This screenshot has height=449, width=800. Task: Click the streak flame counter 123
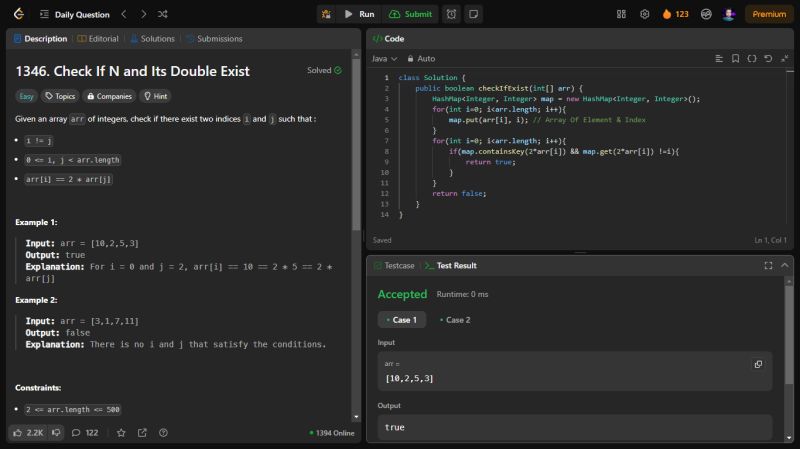click(x=676, y=14)
